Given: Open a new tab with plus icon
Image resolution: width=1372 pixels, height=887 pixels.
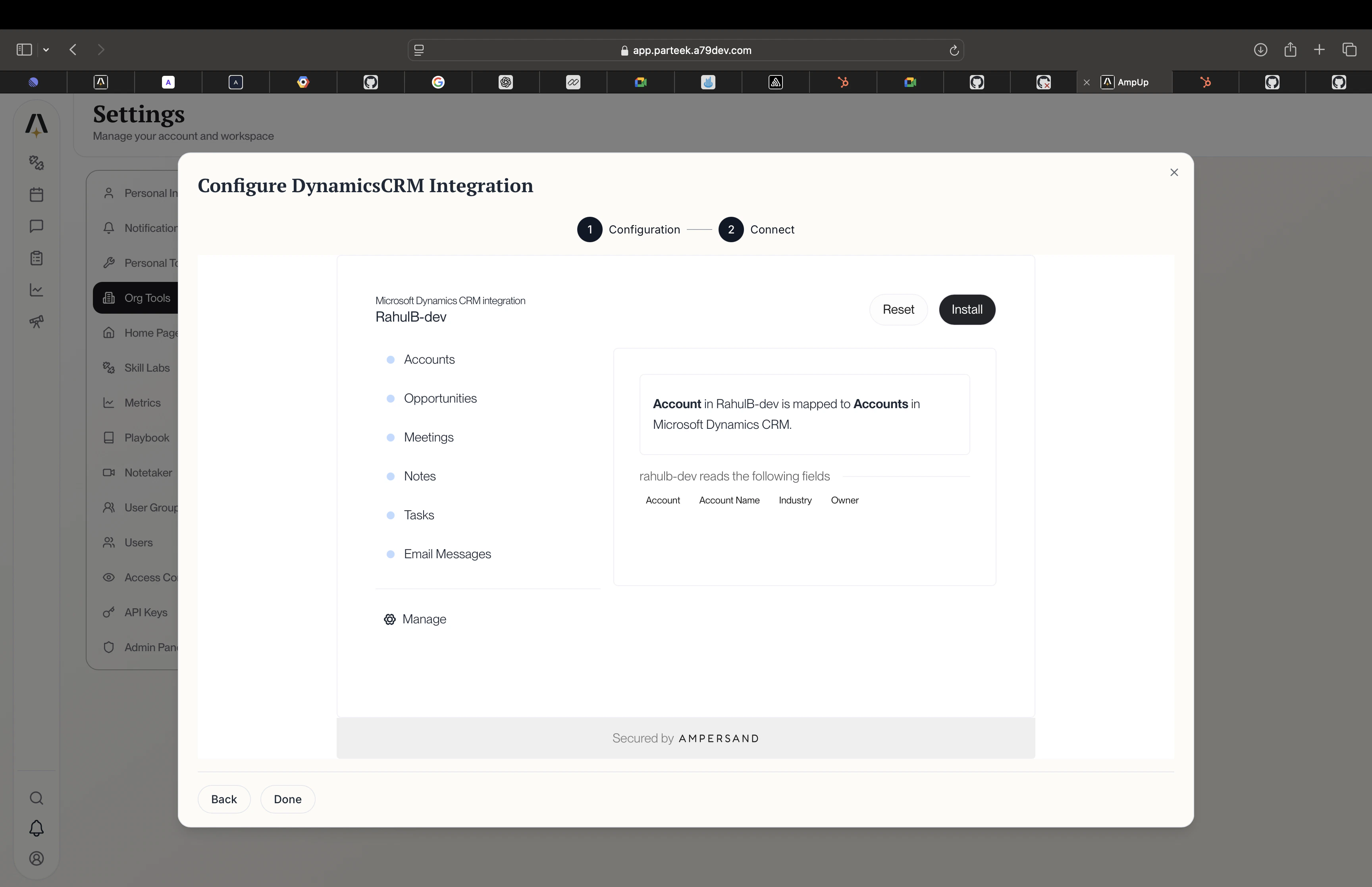Looking at the screenshot, I should (1319, 50).
